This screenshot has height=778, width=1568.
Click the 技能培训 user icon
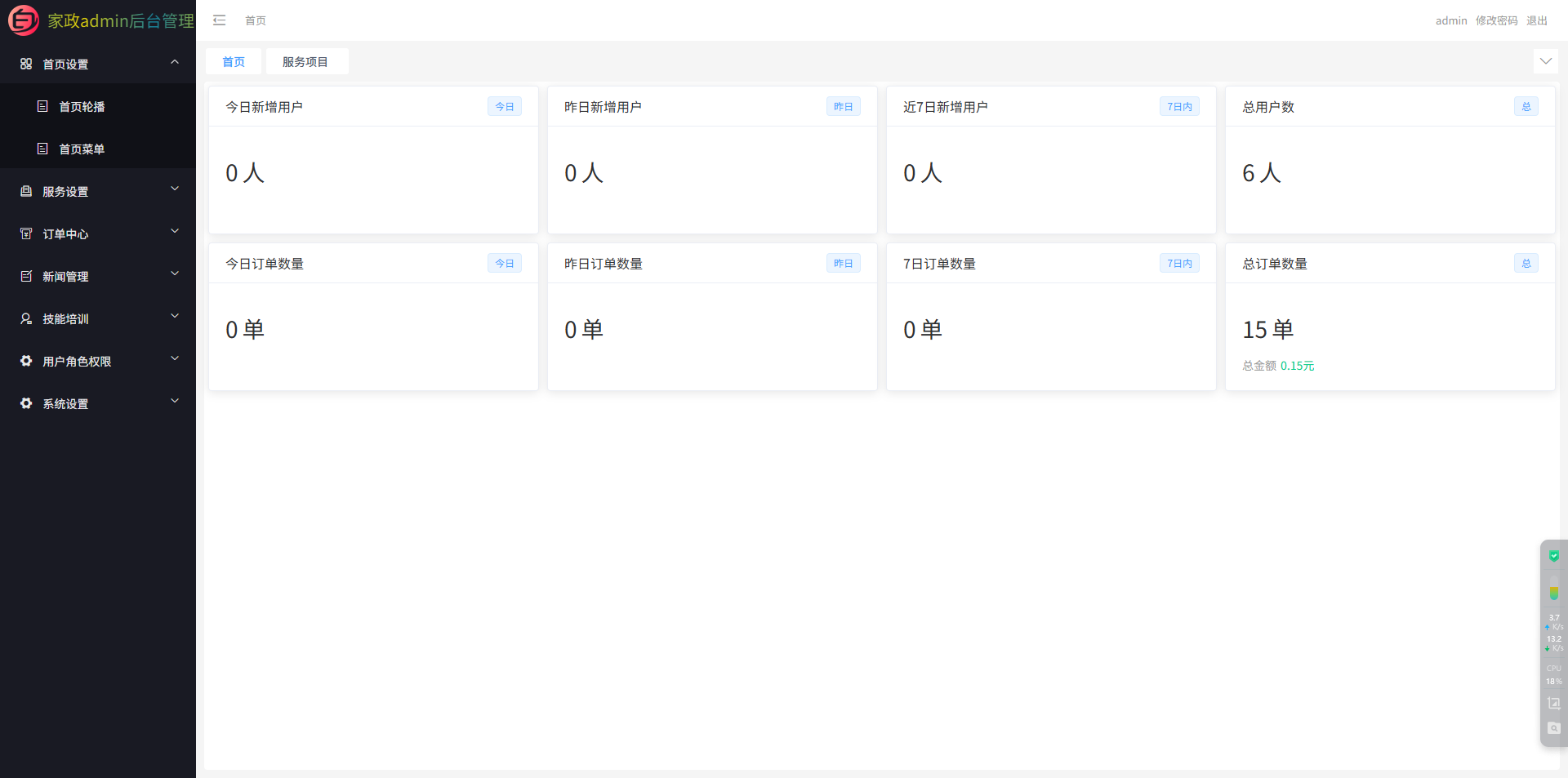[26, 318]
